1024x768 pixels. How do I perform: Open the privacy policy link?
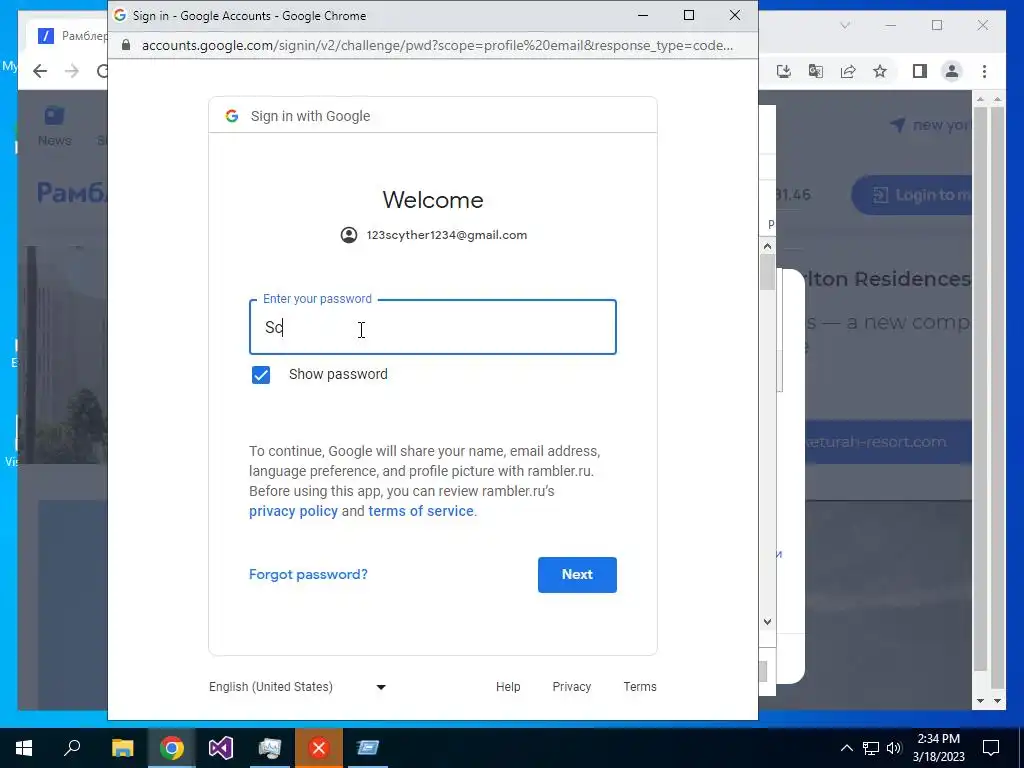[293, 511]
